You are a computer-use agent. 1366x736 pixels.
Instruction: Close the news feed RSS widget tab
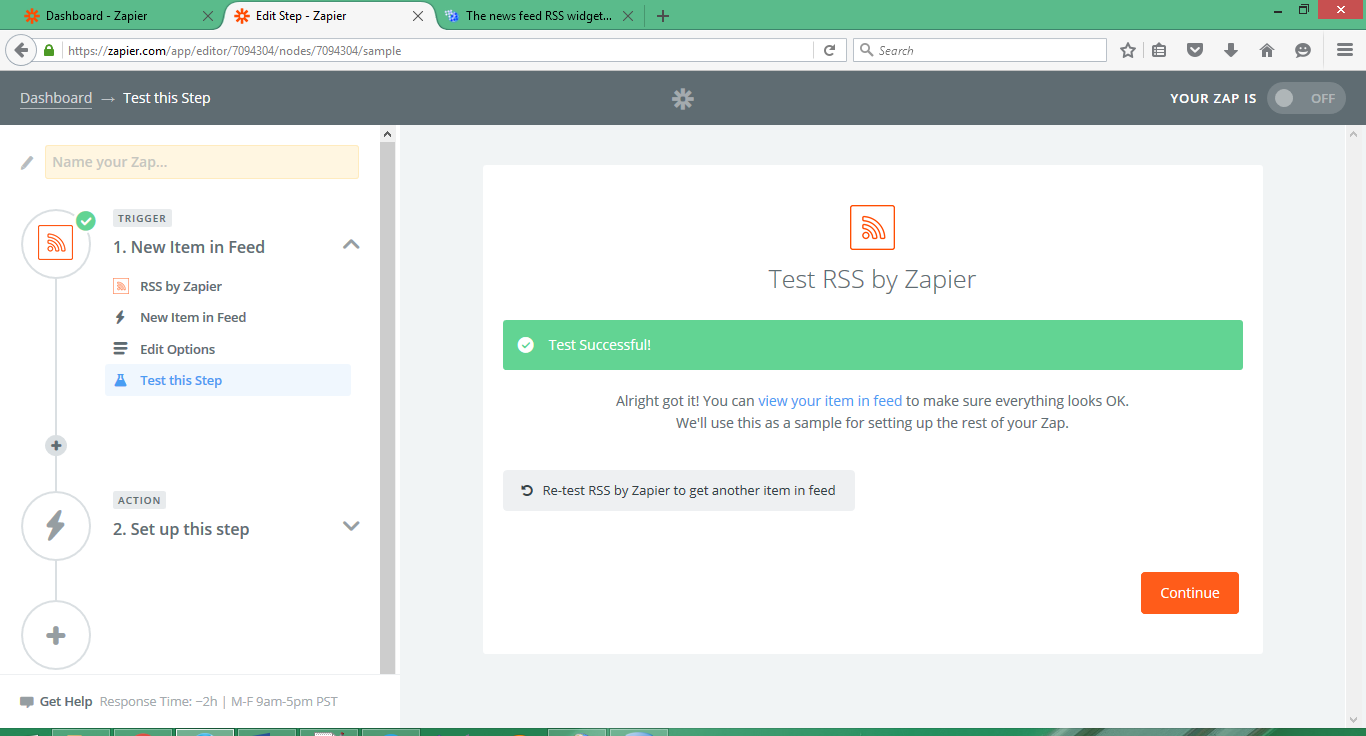click(x=628, y=16)
